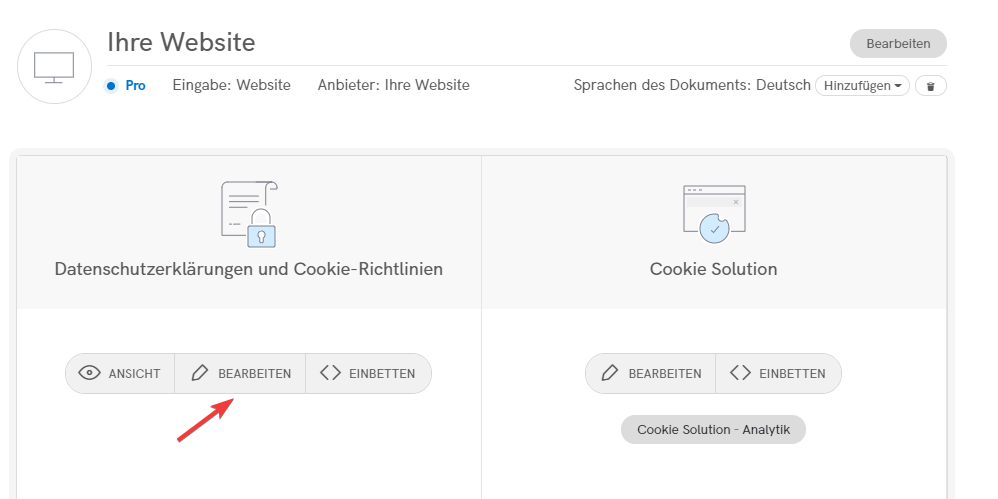998x499 pixels.
Task: Delete the document with the trash icon
Action: click(x=930, y=86)
